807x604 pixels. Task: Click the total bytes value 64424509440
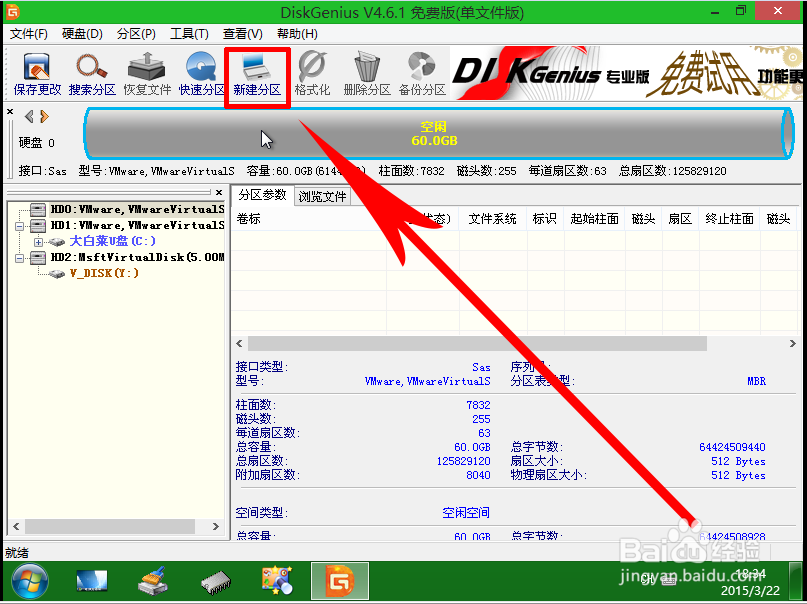pyautogui.click(x=732, y=447)
